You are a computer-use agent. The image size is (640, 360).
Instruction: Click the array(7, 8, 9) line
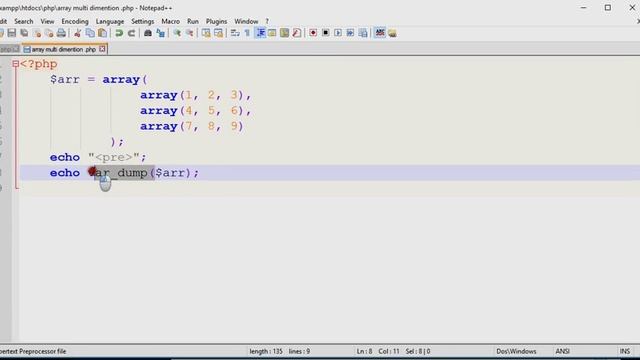pos(192,126)
